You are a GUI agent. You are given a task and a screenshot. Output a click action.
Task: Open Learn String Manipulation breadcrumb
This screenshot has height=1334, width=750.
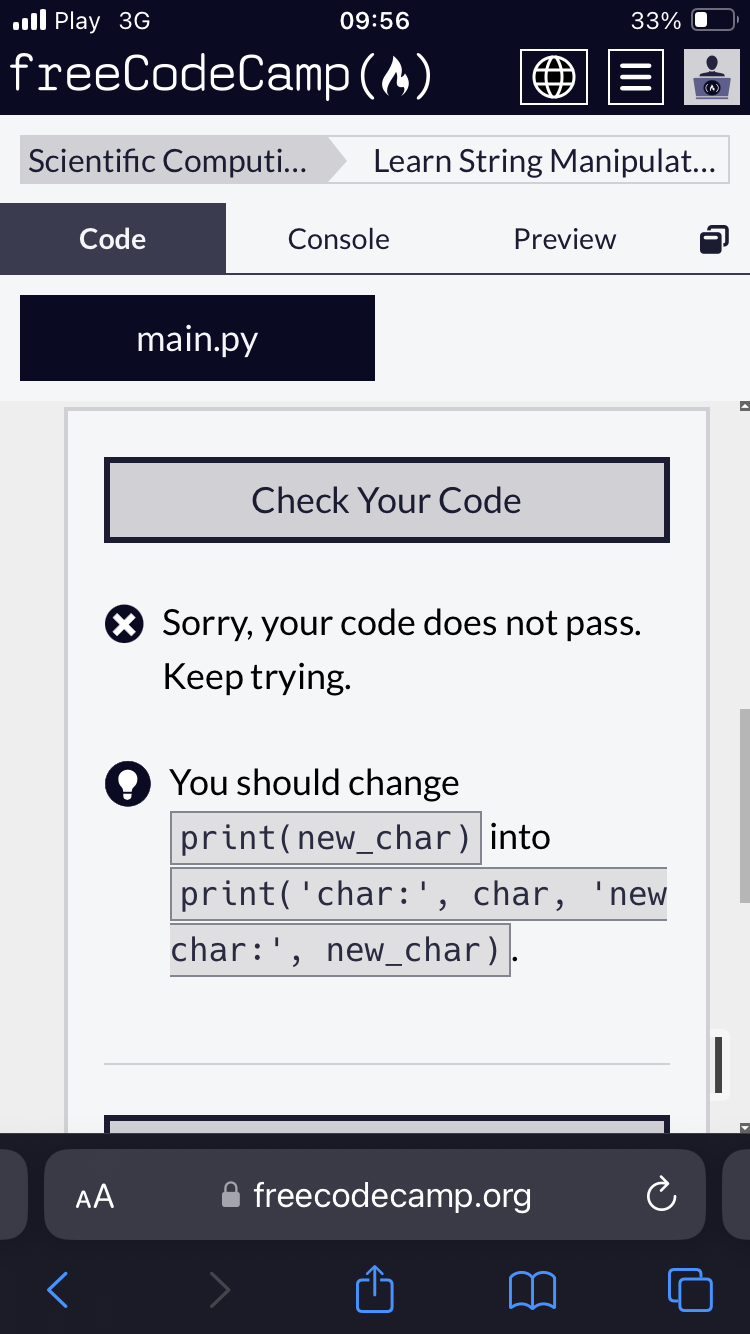click(543, 161)
